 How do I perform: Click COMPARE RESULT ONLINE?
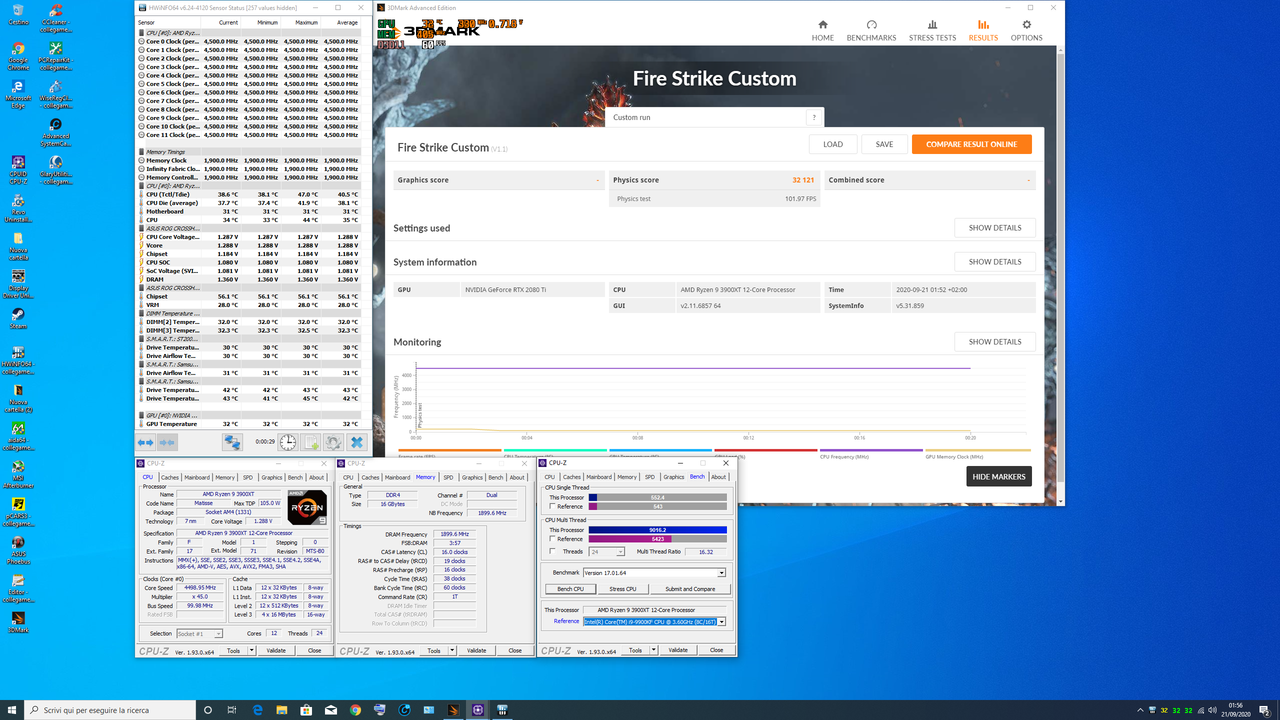click(971, 143)
